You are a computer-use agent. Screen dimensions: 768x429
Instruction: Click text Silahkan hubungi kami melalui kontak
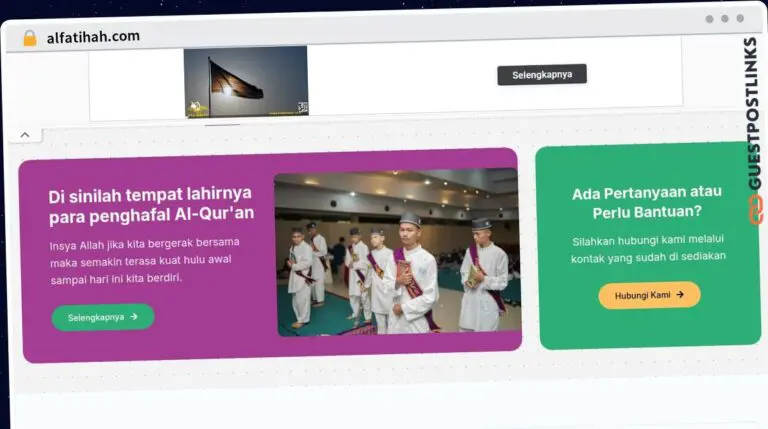point(648,248)
